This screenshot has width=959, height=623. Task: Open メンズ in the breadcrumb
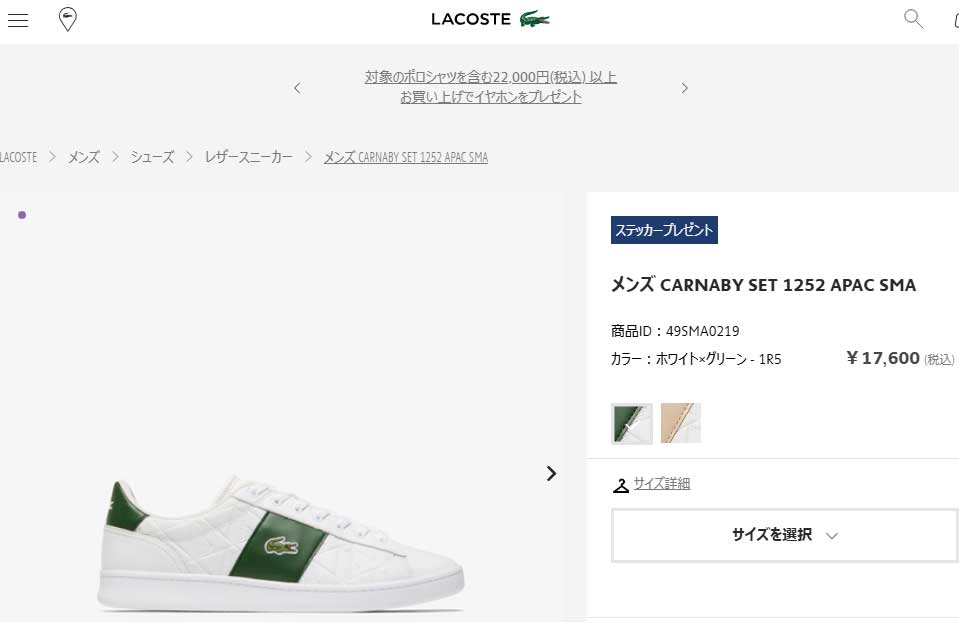pos(83,157)
